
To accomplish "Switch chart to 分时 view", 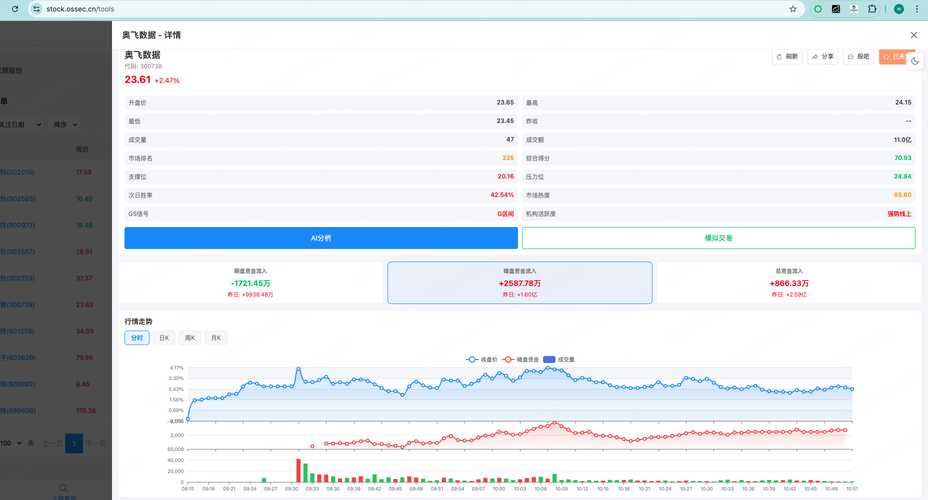I will point(137,338).
